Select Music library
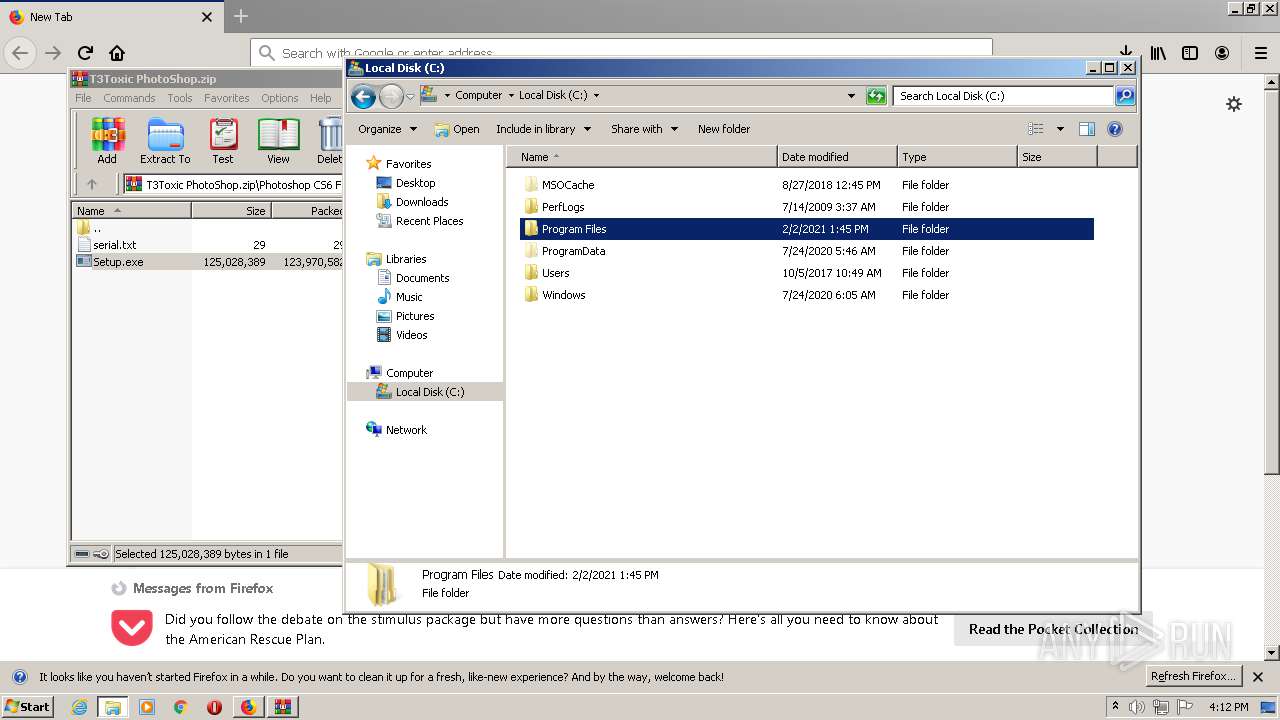1280x720 pixels. point(409,297)
